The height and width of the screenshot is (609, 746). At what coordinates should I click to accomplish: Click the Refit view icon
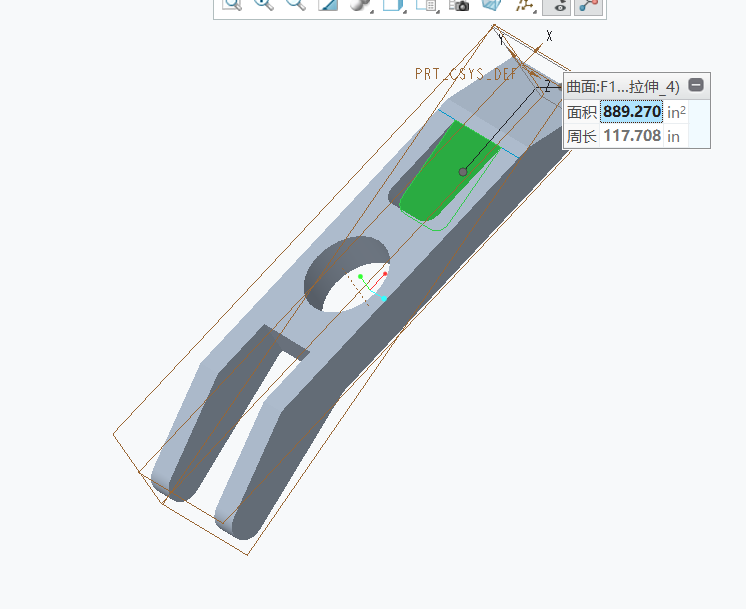232,5
